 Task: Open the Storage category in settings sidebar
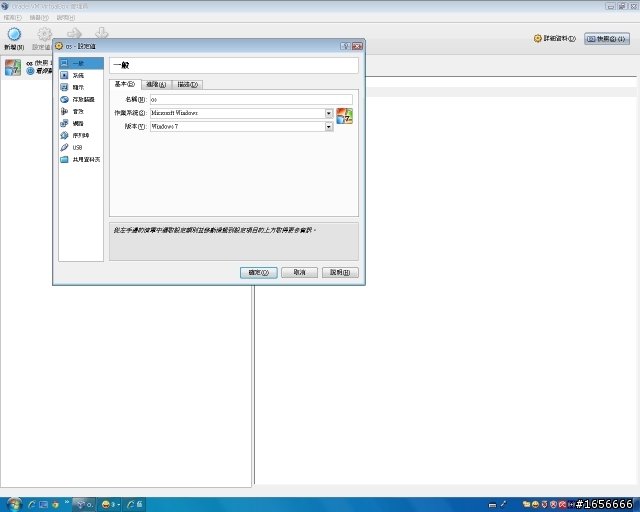[x=81, y=100]
